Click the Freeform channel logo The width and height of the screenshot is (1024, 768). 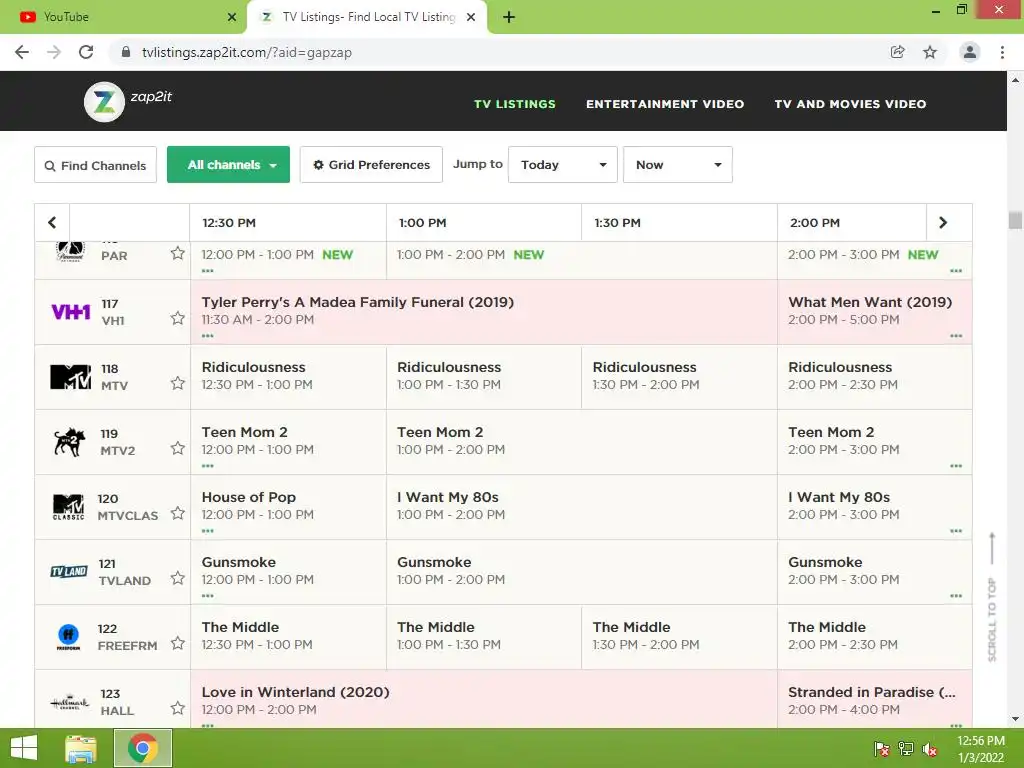(69, 637)
